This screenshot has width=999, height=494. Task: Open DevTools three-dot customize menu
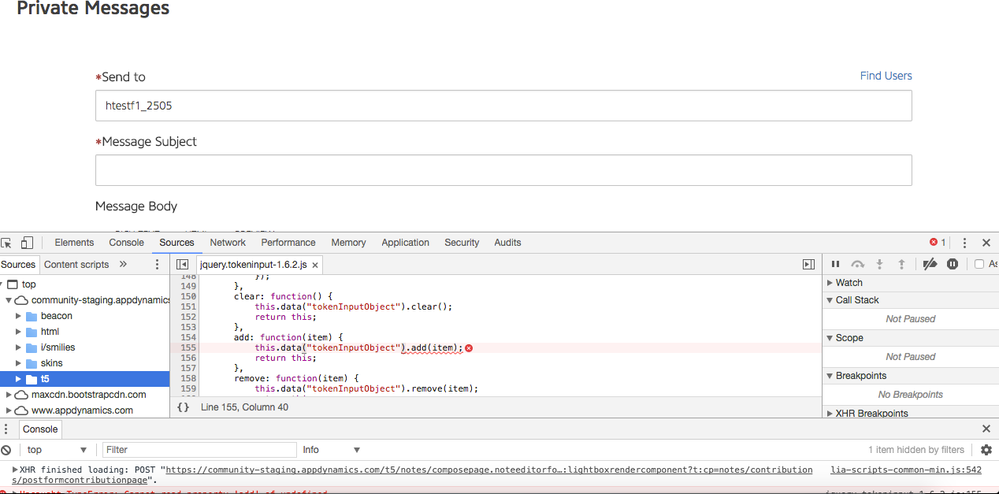(965, 243)
